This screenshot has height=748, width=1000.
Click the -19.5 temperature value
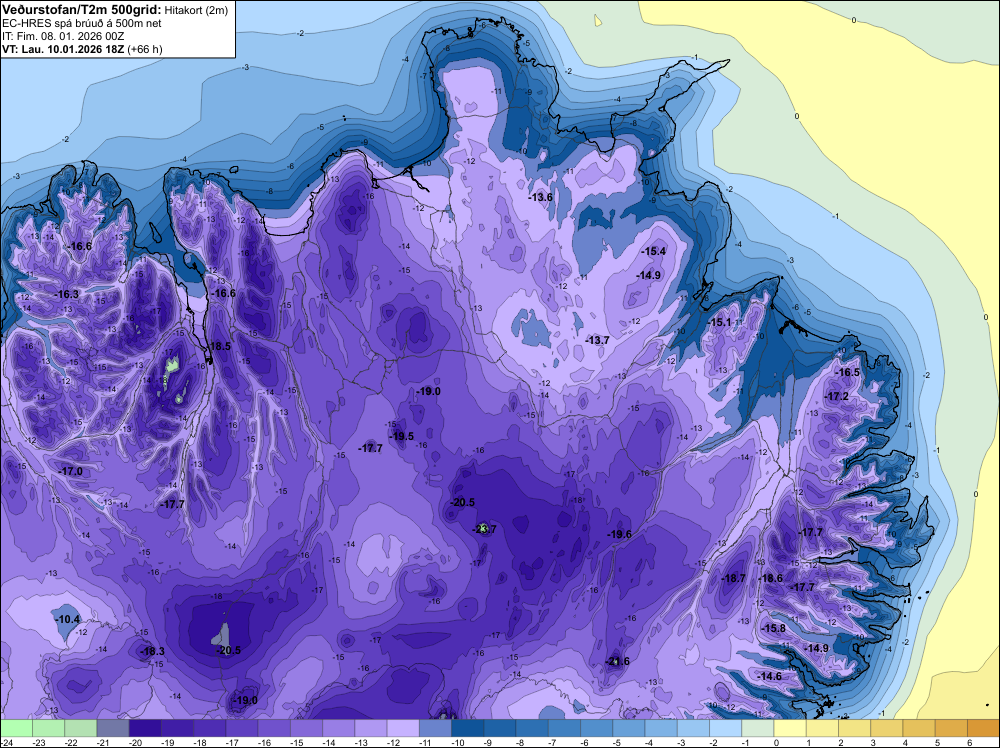(401, 436)
